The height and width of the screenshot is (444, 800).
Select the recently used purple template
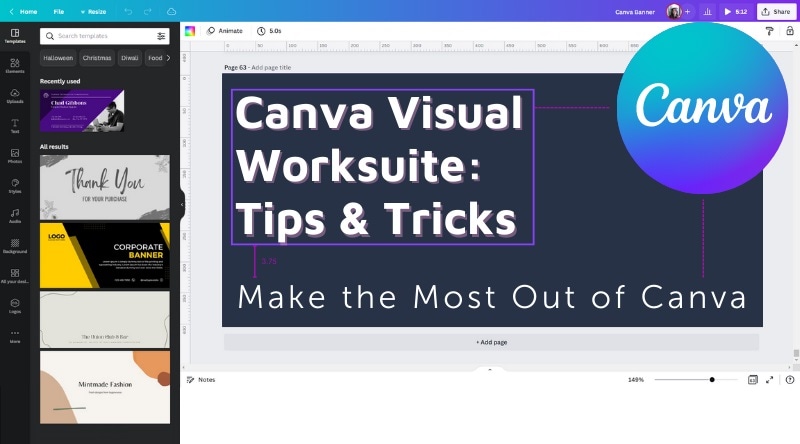82,111
